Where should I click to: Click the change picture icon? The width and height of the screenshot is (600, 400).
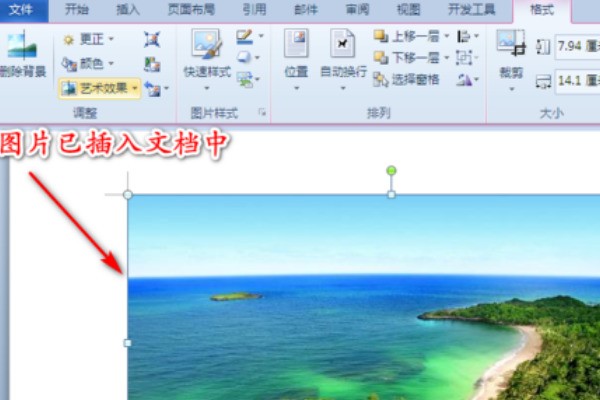point(152,64)
